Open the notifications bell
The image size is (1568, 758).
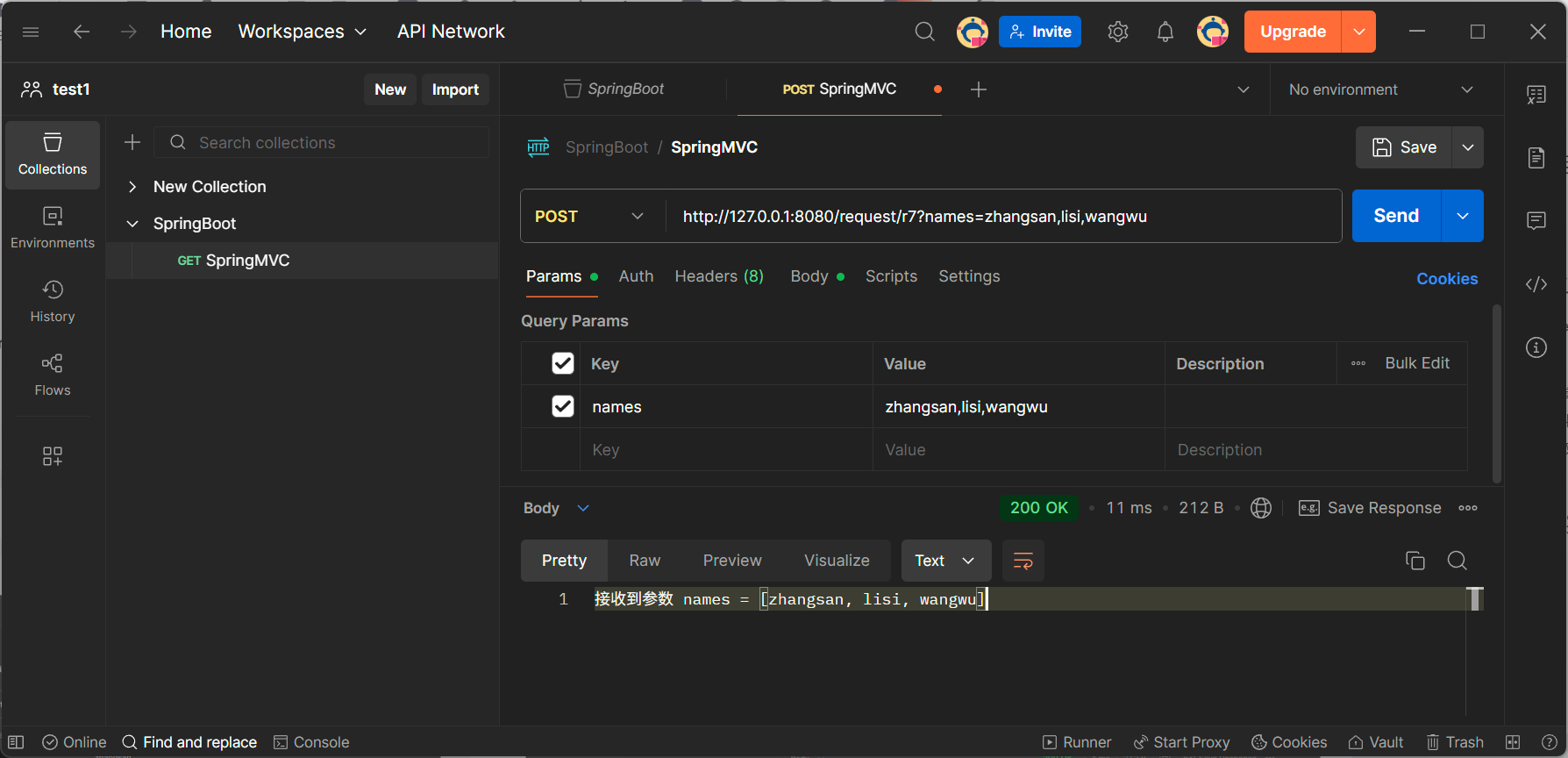coord(1165,32)
